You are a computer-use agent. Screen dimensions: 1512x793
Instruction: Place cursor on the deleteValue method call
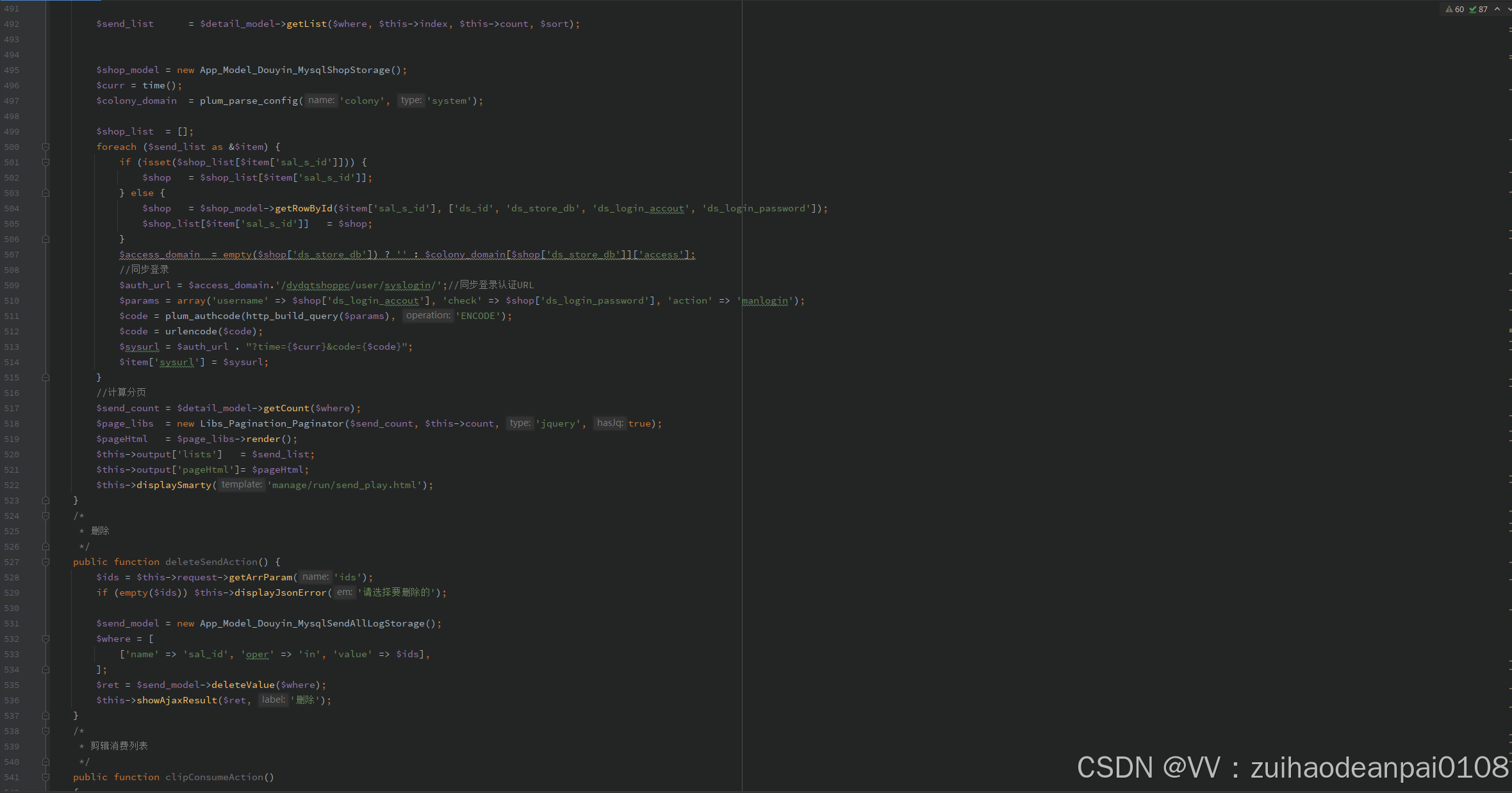click(x=243, y=685)
